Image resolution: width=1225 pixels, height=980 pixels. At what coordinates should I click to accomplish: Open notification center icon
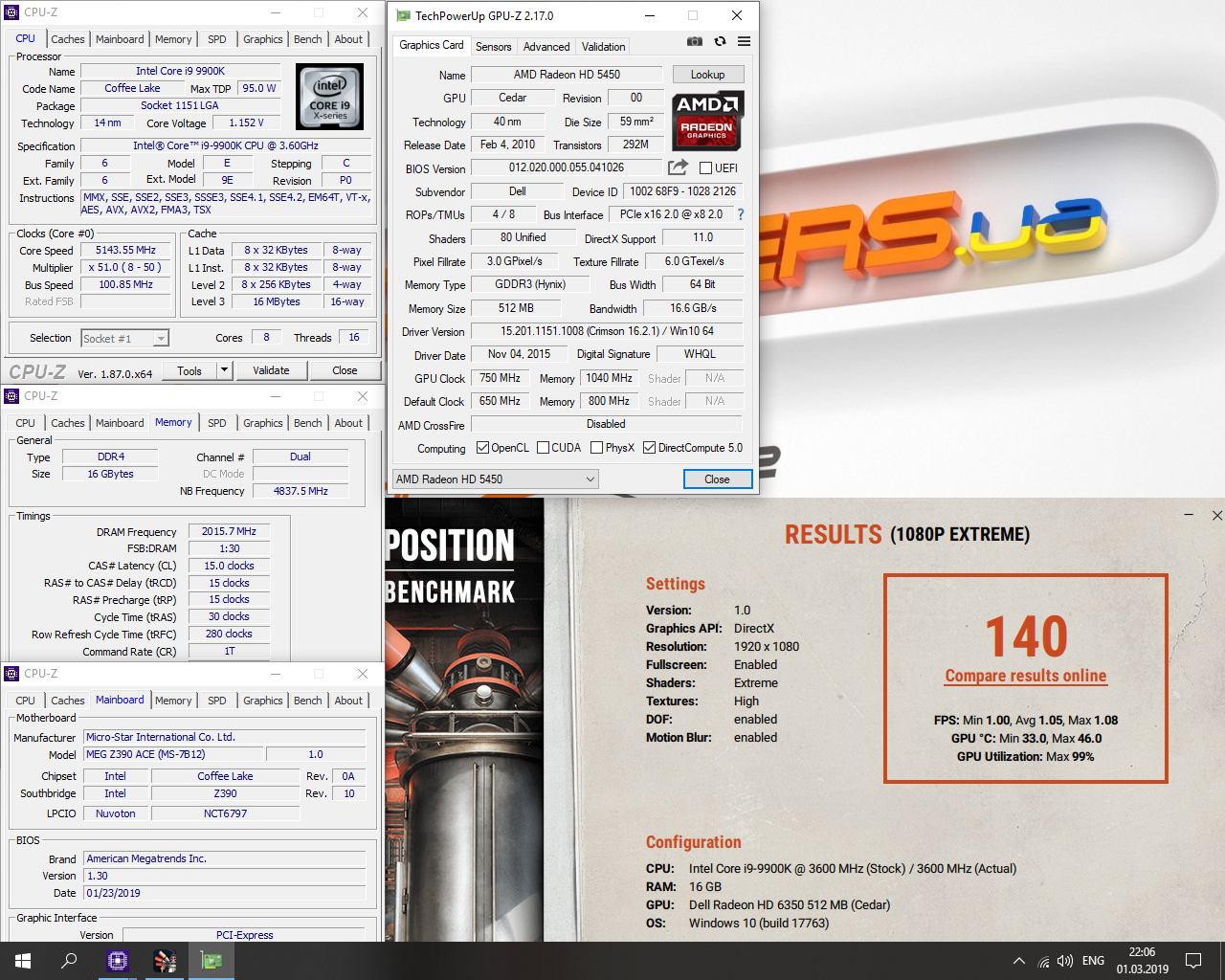click(x=1193, y=961)
